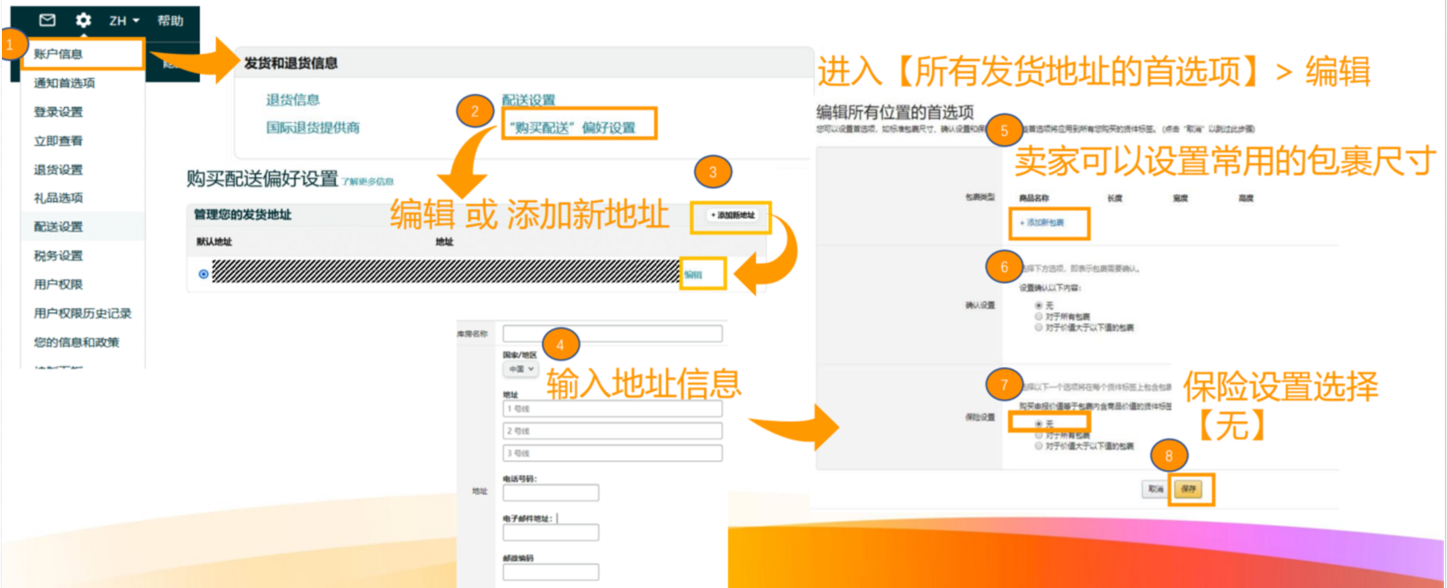Focus the 电话号码 input field

pyautogui.click(x=551, y=492)
